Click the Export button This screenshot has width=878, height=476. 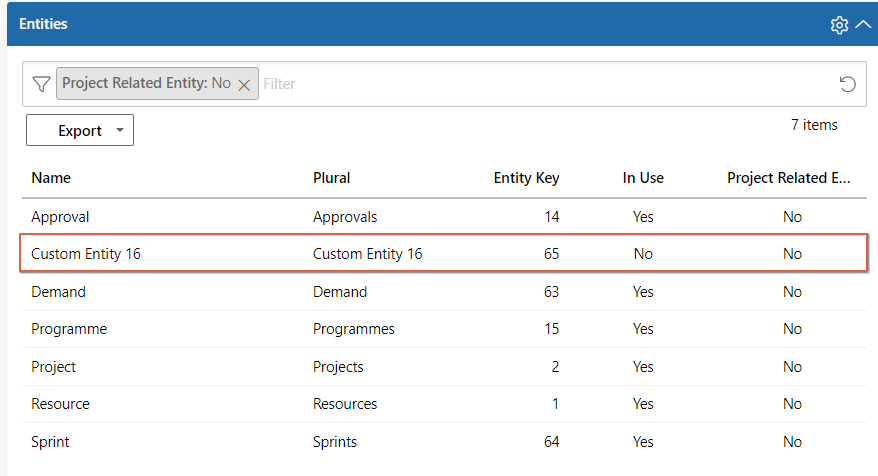tap(80, 130)
